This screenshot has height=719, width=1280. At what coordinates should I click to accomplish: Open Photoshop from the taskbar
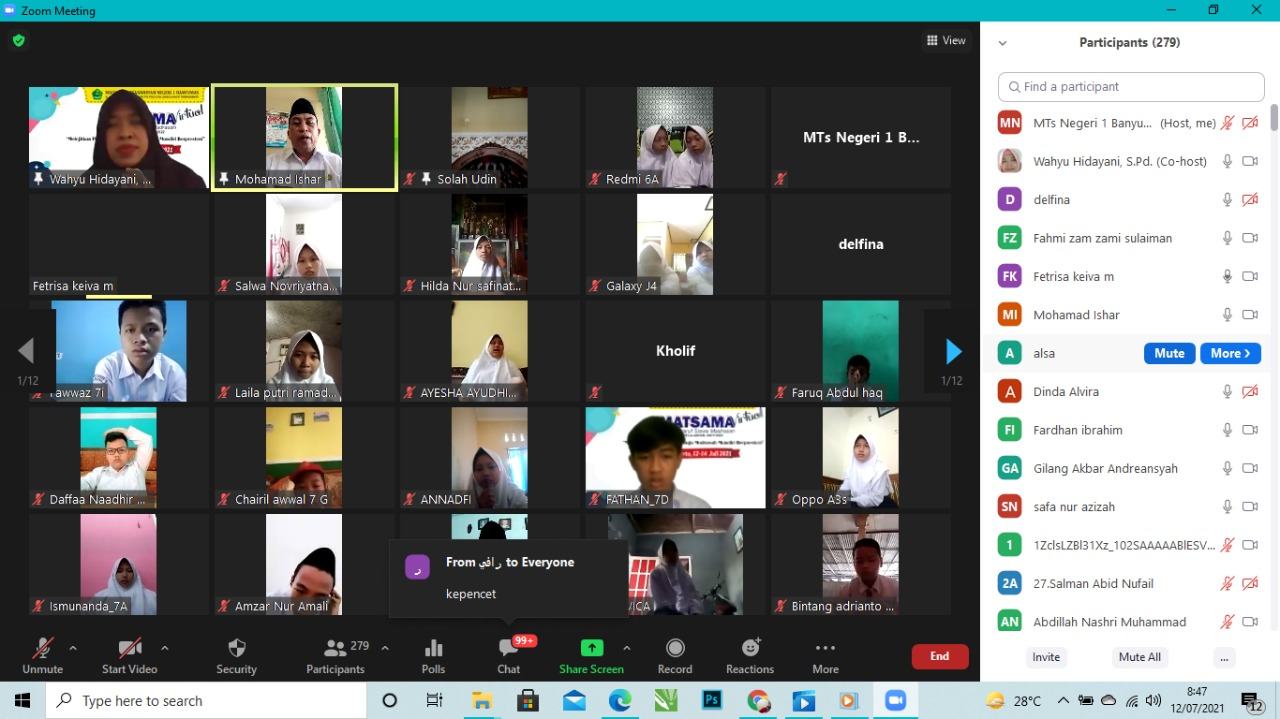click(x=713, y=701)
